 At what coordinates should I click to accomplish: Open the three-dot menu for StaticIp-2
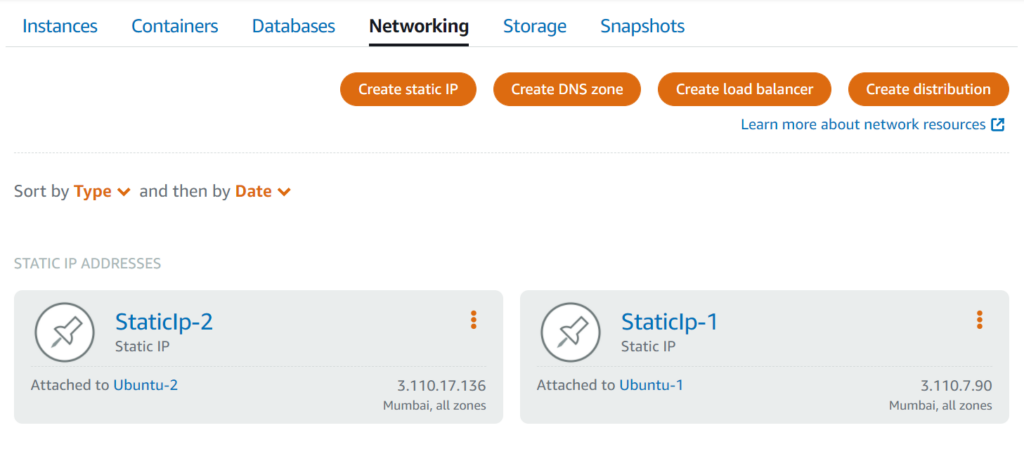[x=474, y=320]
